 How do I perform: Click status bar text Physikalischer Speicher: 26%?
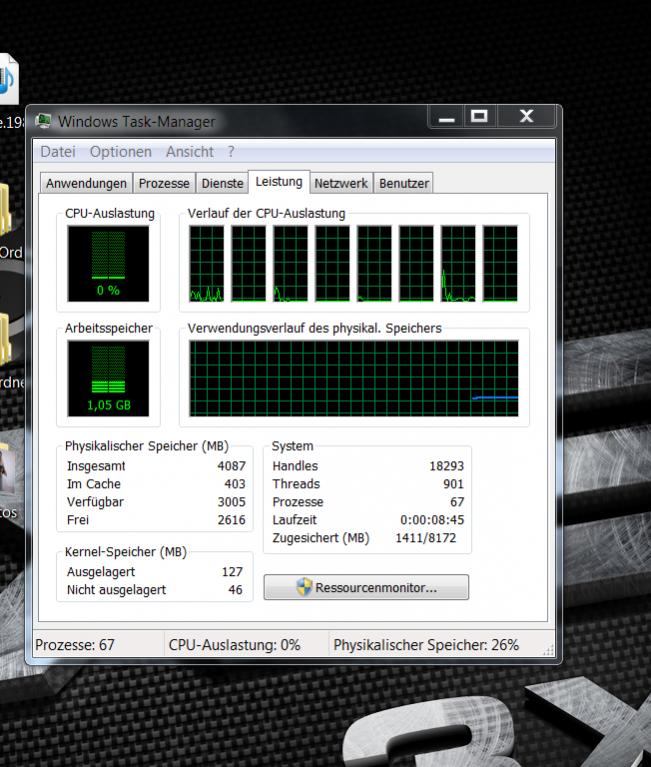426,645
